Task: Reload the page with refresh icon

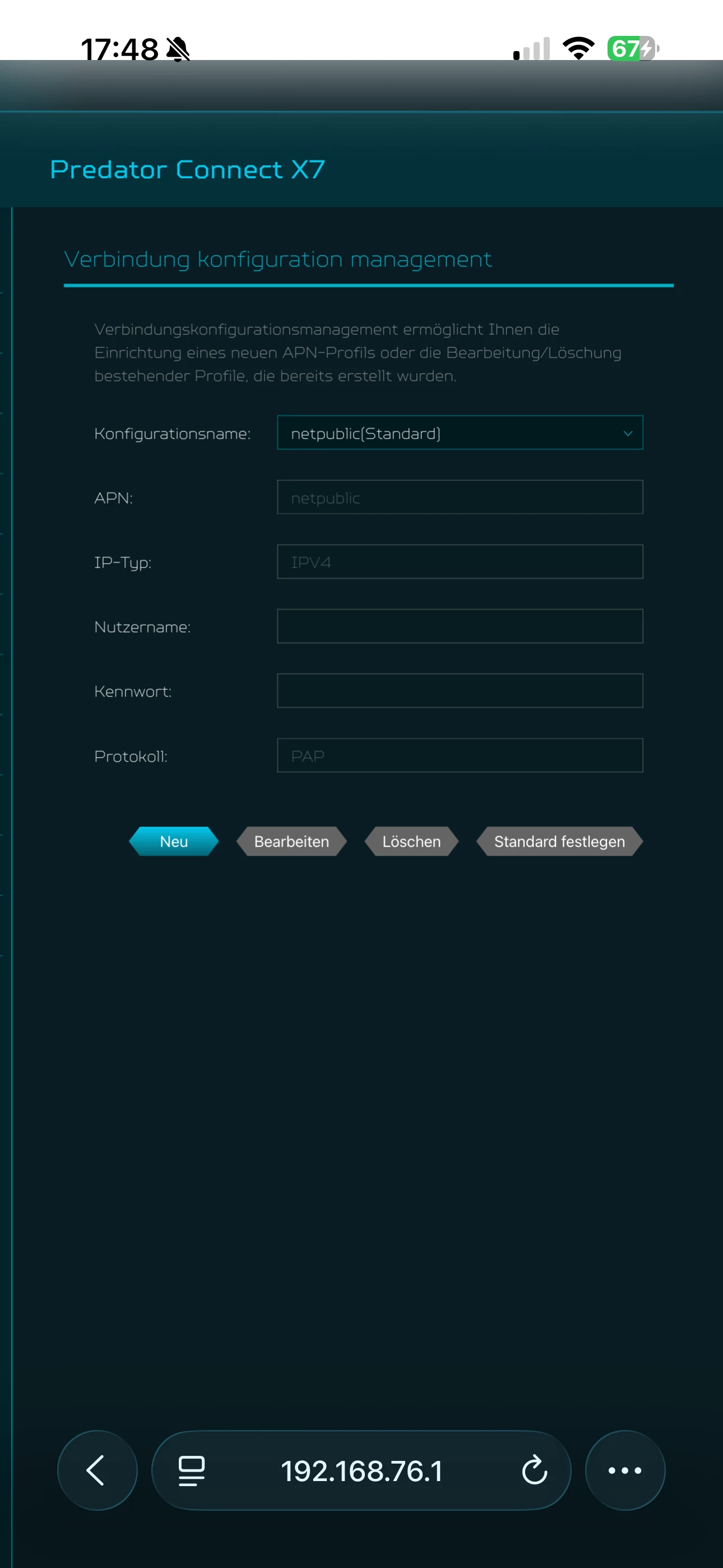Action: pyautogui.click(x=534, y=1470)
